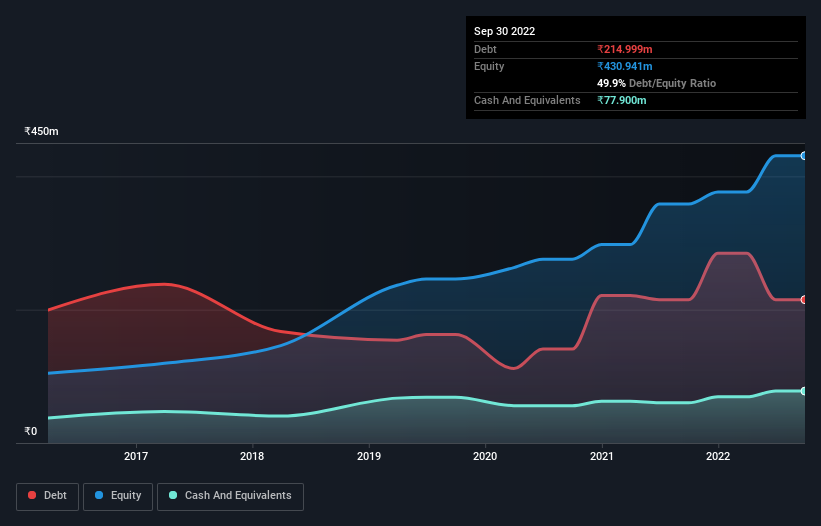Click the 2022 x-axis label
Screen dimensions: 821x526
click(718, 456)
